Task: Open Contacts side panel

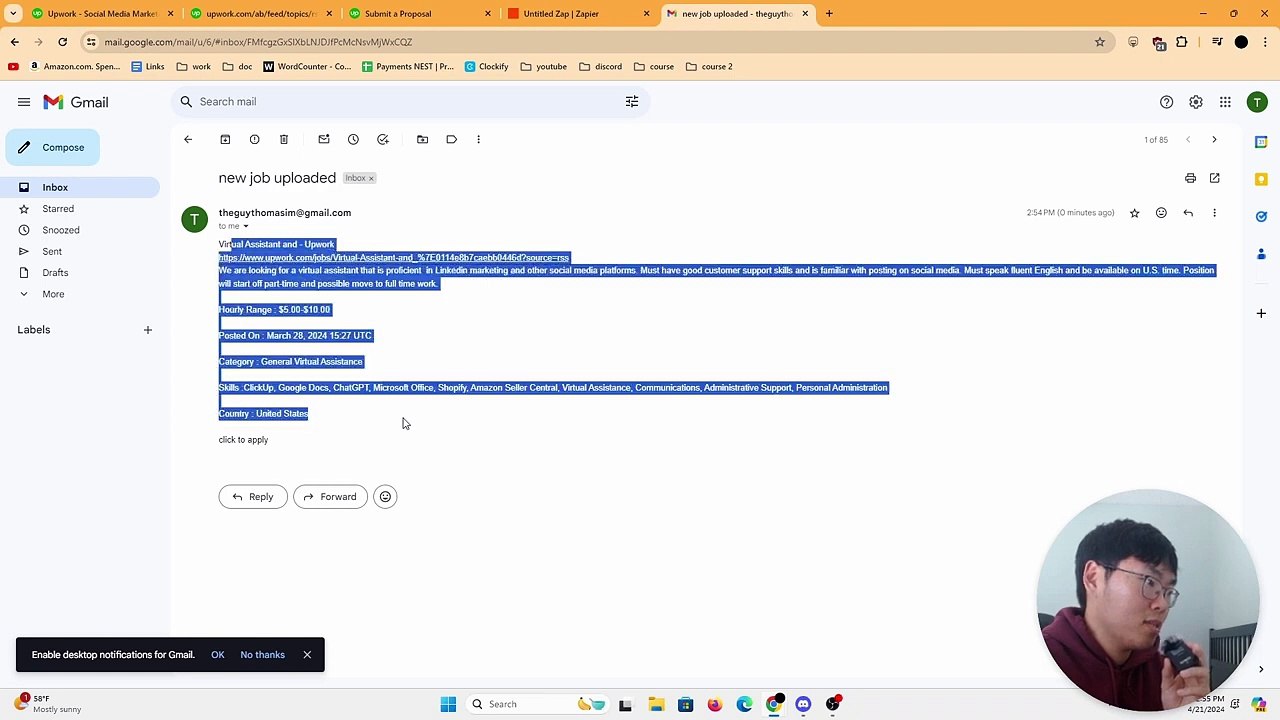Action: [x=1261, y=253]
